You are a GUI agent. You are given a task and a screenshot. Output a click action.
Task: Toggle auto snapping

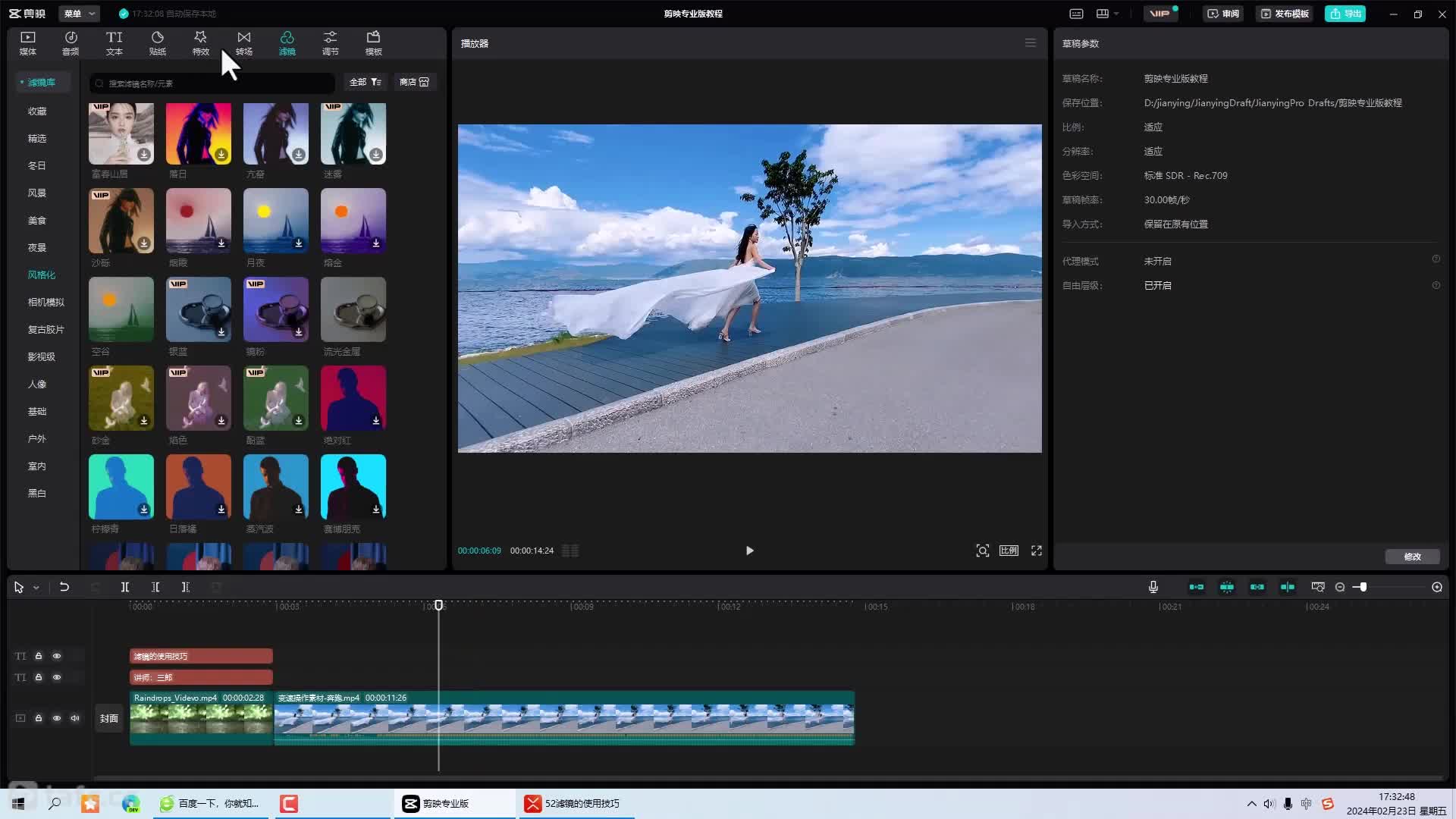coord(1227,587)
